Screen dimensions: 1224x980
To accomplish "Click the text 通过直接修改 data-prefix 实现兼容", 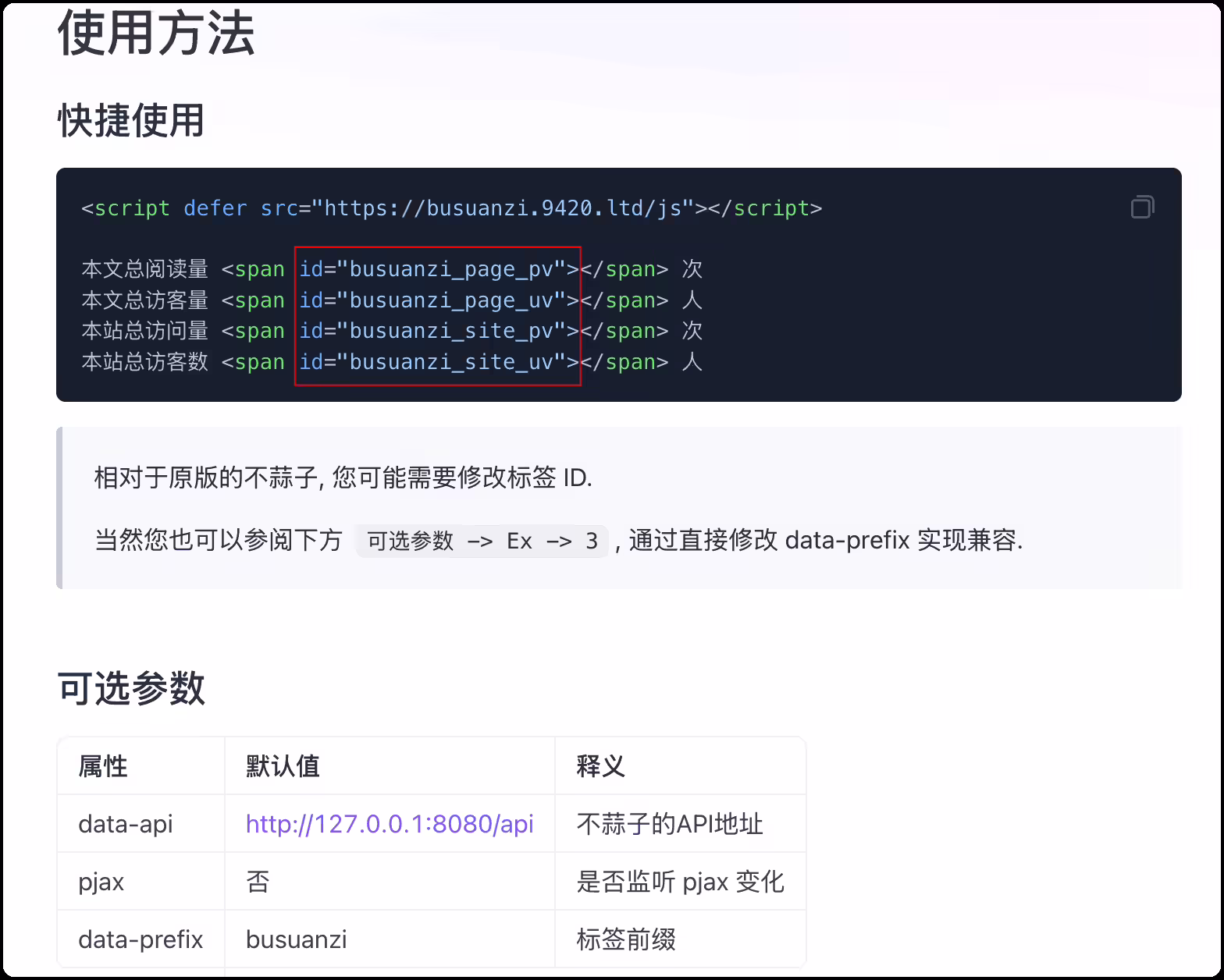I will pyautogui.click(x=826, y=540).
